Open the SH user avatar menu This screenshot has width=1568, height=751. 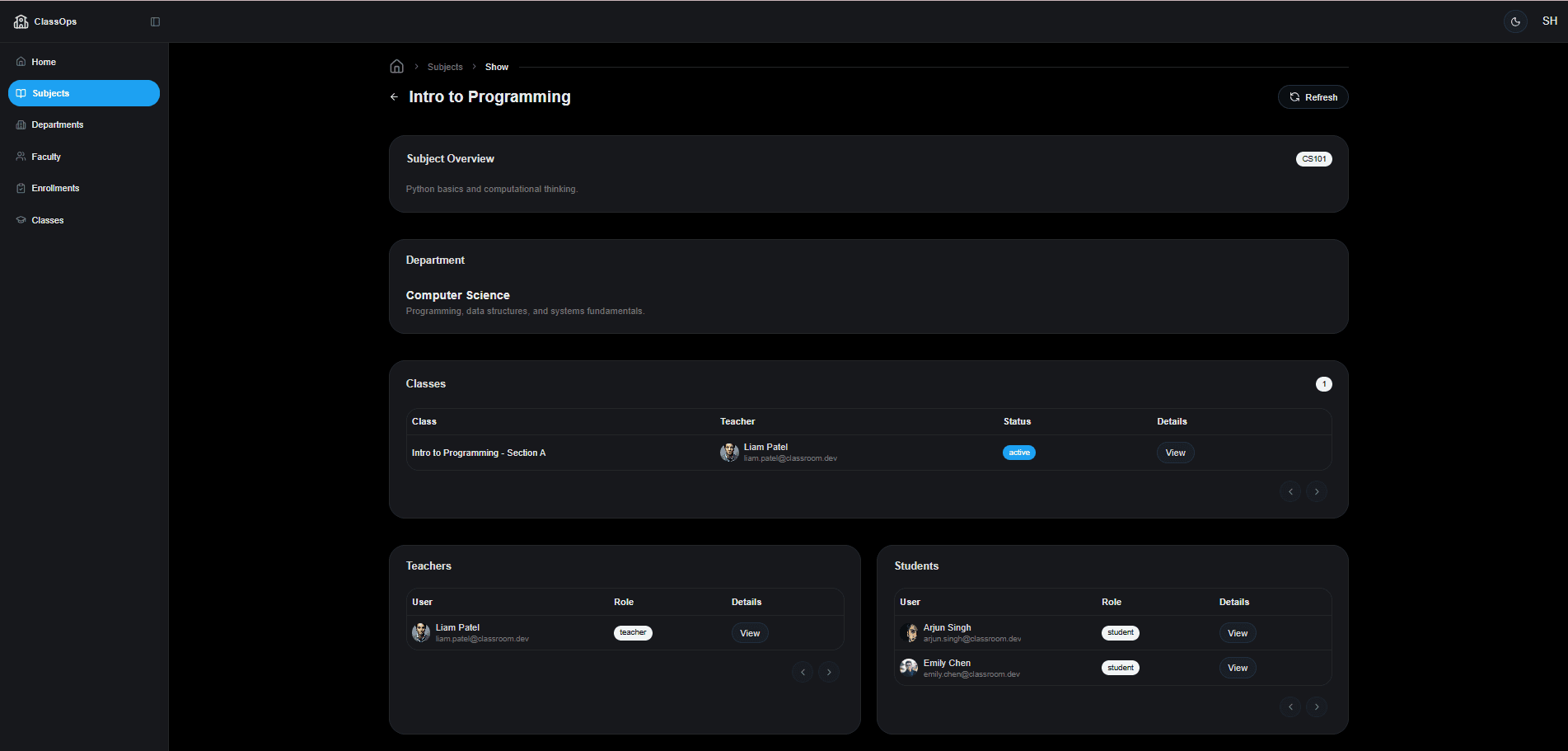pos(1550,21)
